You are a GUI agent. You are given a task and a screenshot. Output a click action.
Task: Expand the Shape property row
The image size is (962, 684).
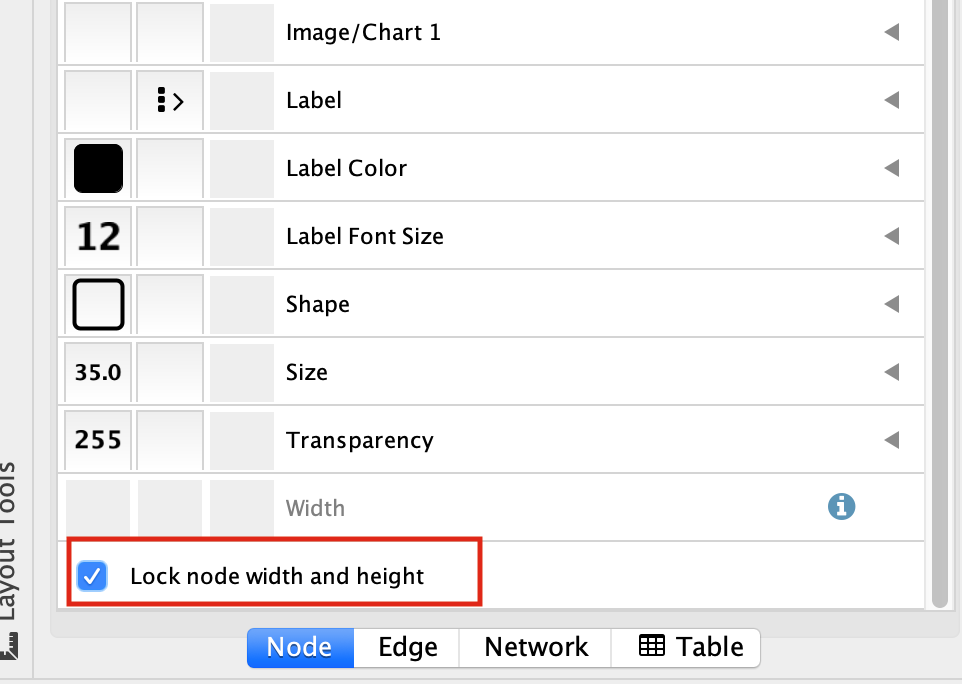891,304
